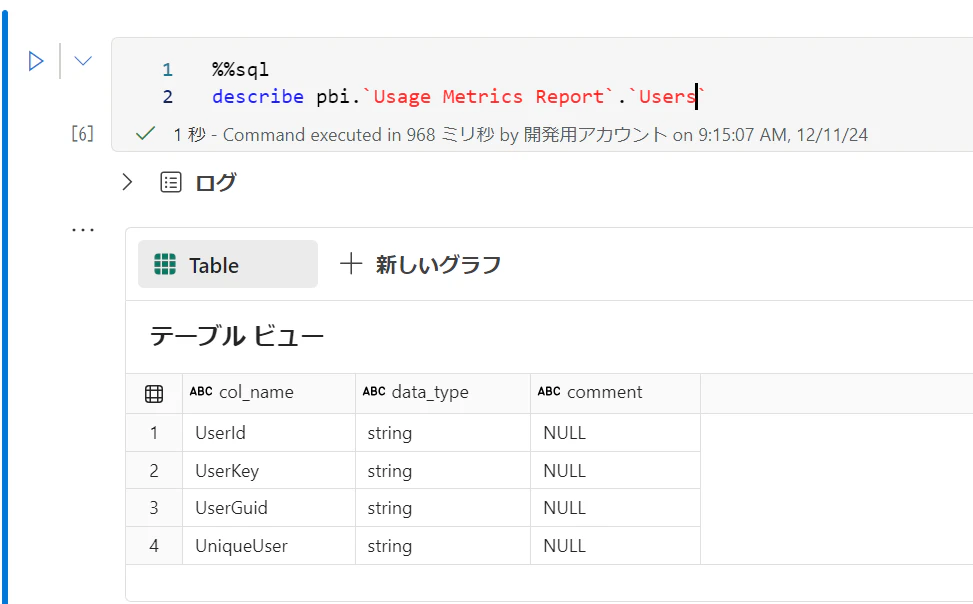Select row number 1
This screenshot has width=973, height=604.
coord(154,433)
